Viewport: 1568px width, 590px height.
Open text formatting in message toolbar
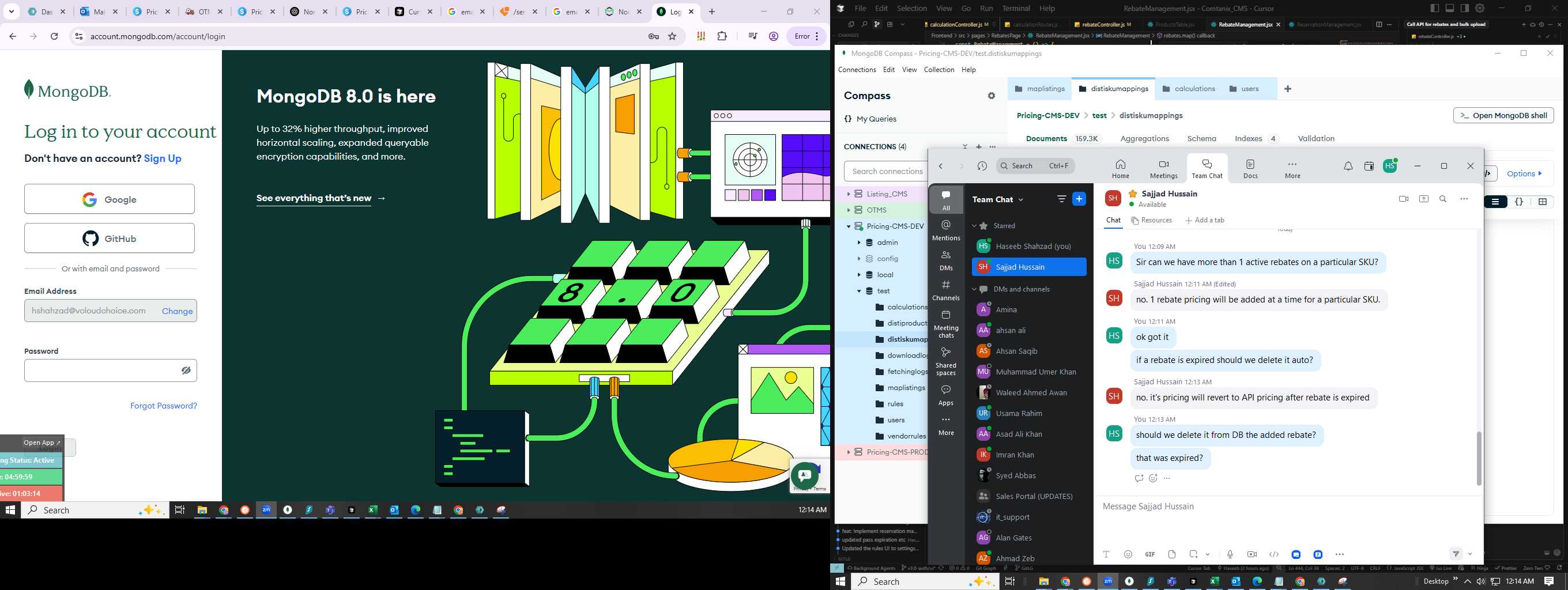[x=1106, y=554]
